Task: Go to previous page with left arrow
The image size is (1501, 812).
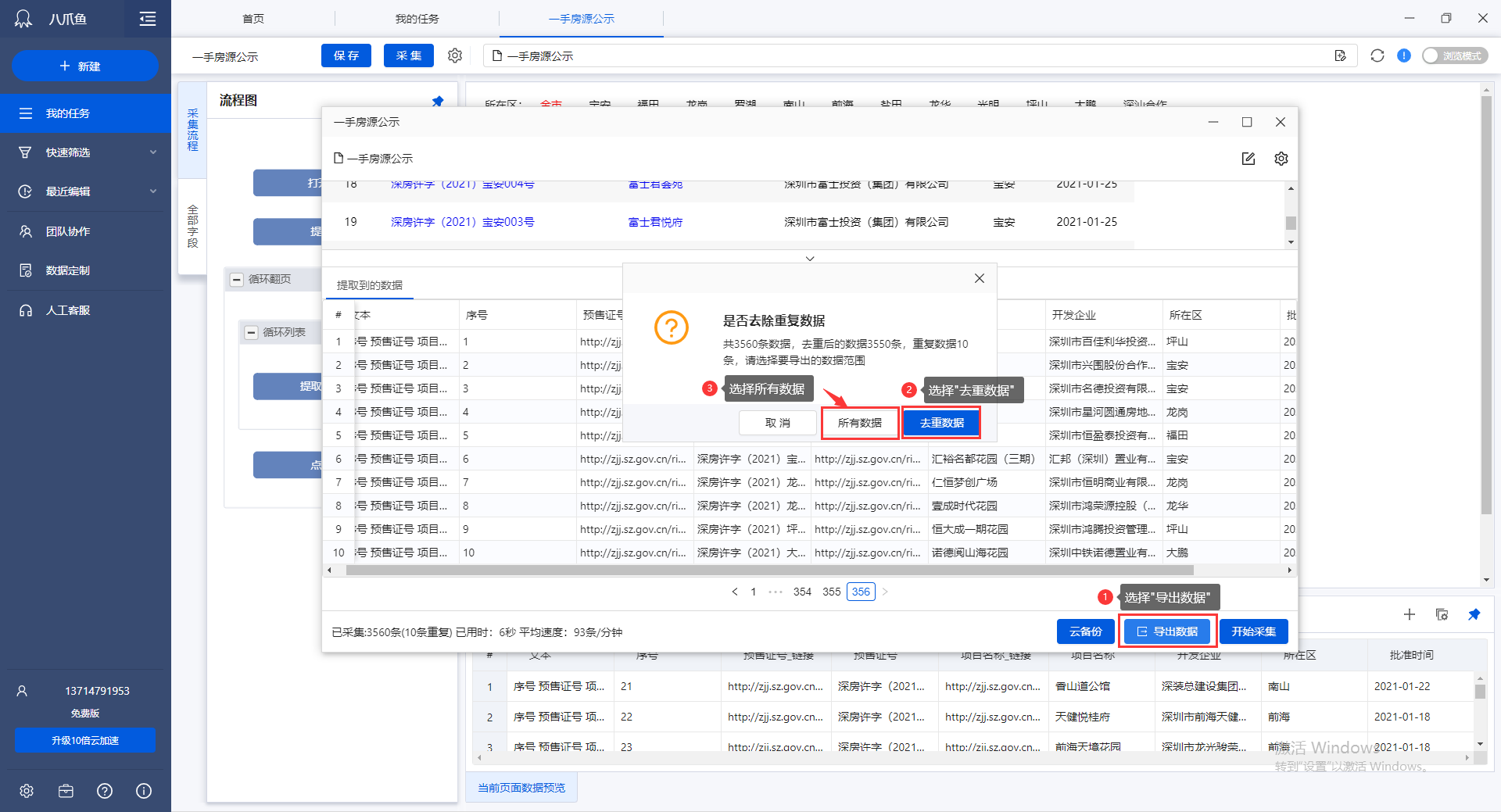Action: pyautogui.click(x=735, y=592)
